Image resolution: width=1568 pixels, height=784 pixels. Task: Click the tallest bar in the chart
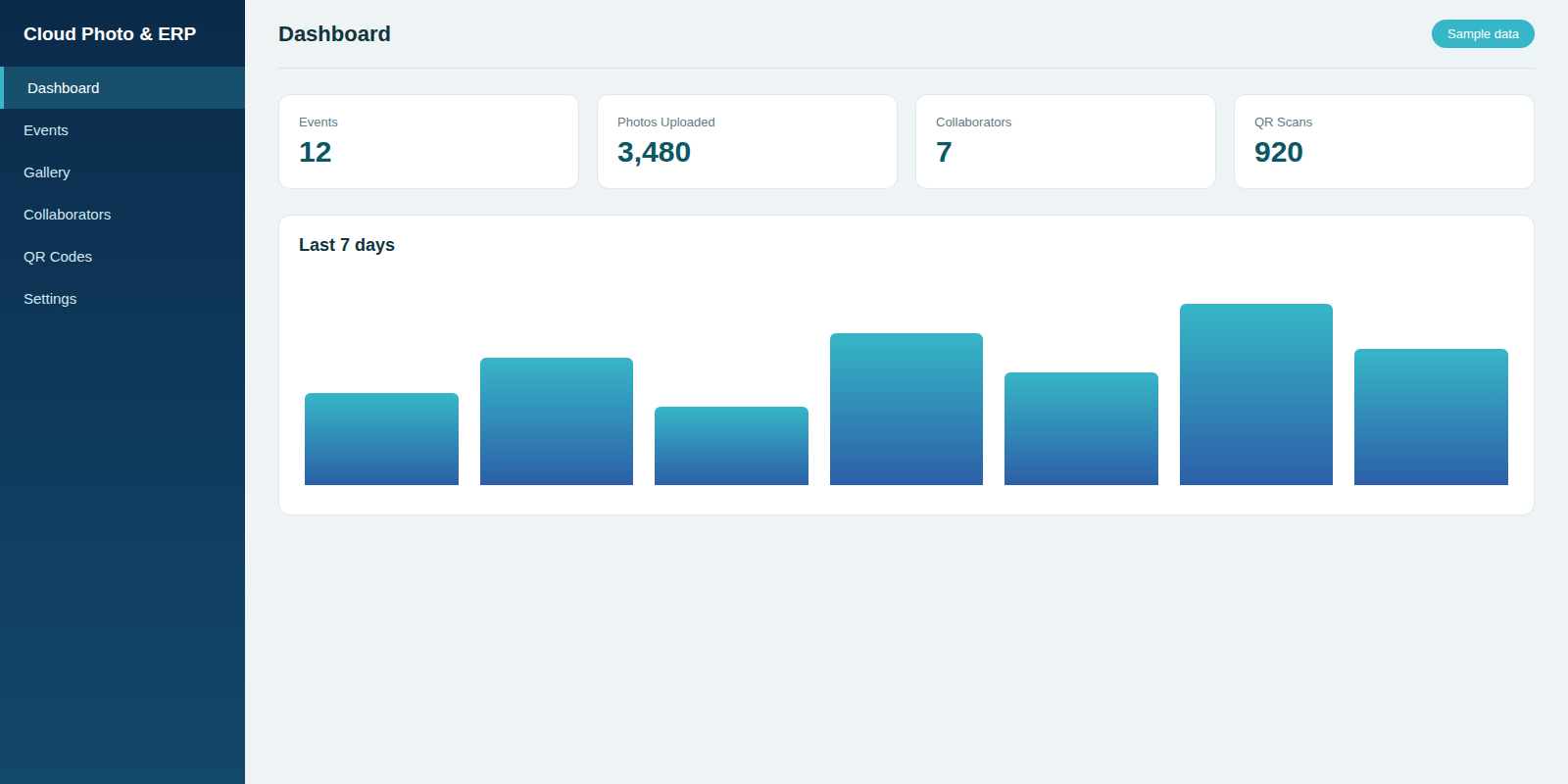point(1256,394)
